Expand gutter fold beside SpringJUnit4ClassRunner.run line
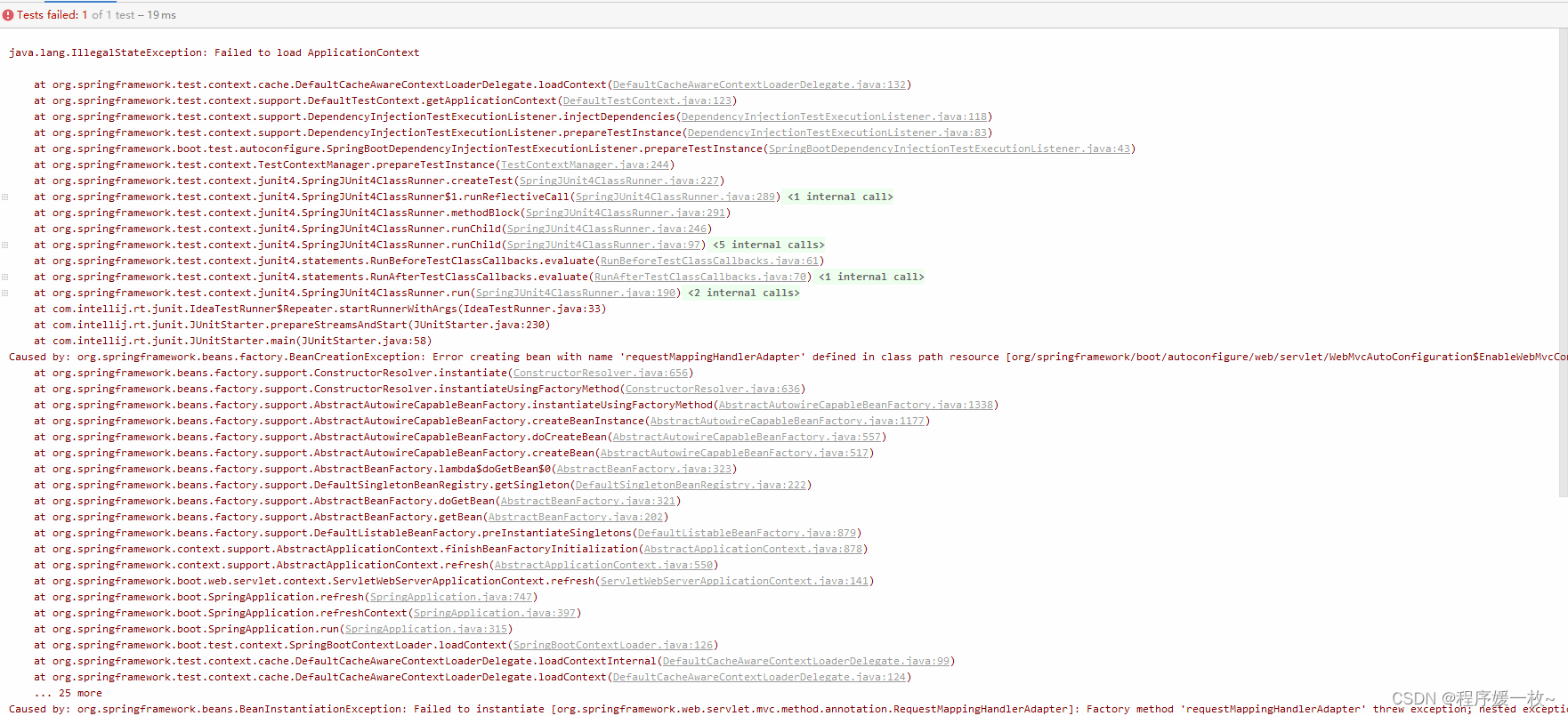The height and width of the screenshot is (716, 1568). pos(5,293)
